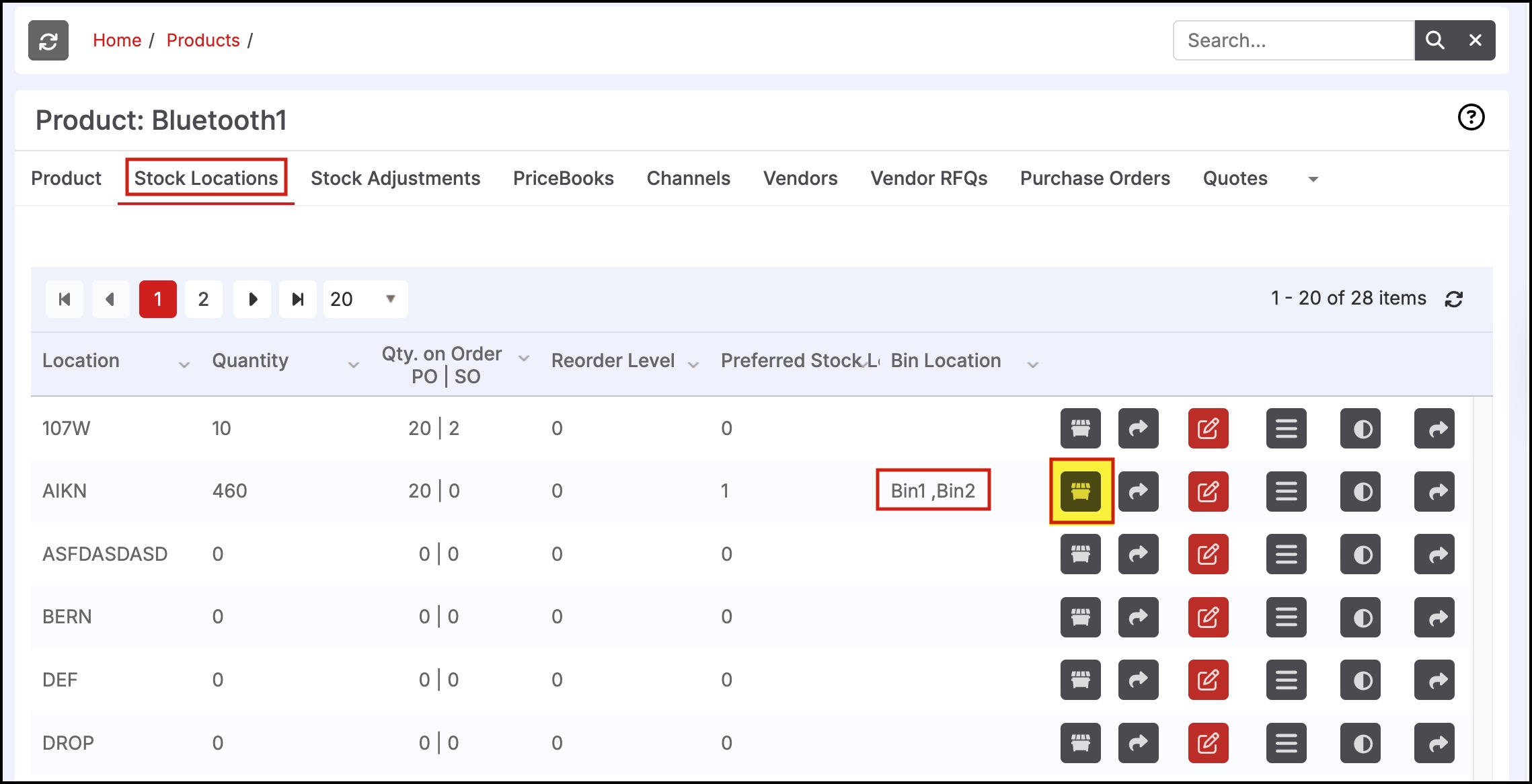
Task: Switch to the Stock Locations tab
Action: tap(206, 178)
